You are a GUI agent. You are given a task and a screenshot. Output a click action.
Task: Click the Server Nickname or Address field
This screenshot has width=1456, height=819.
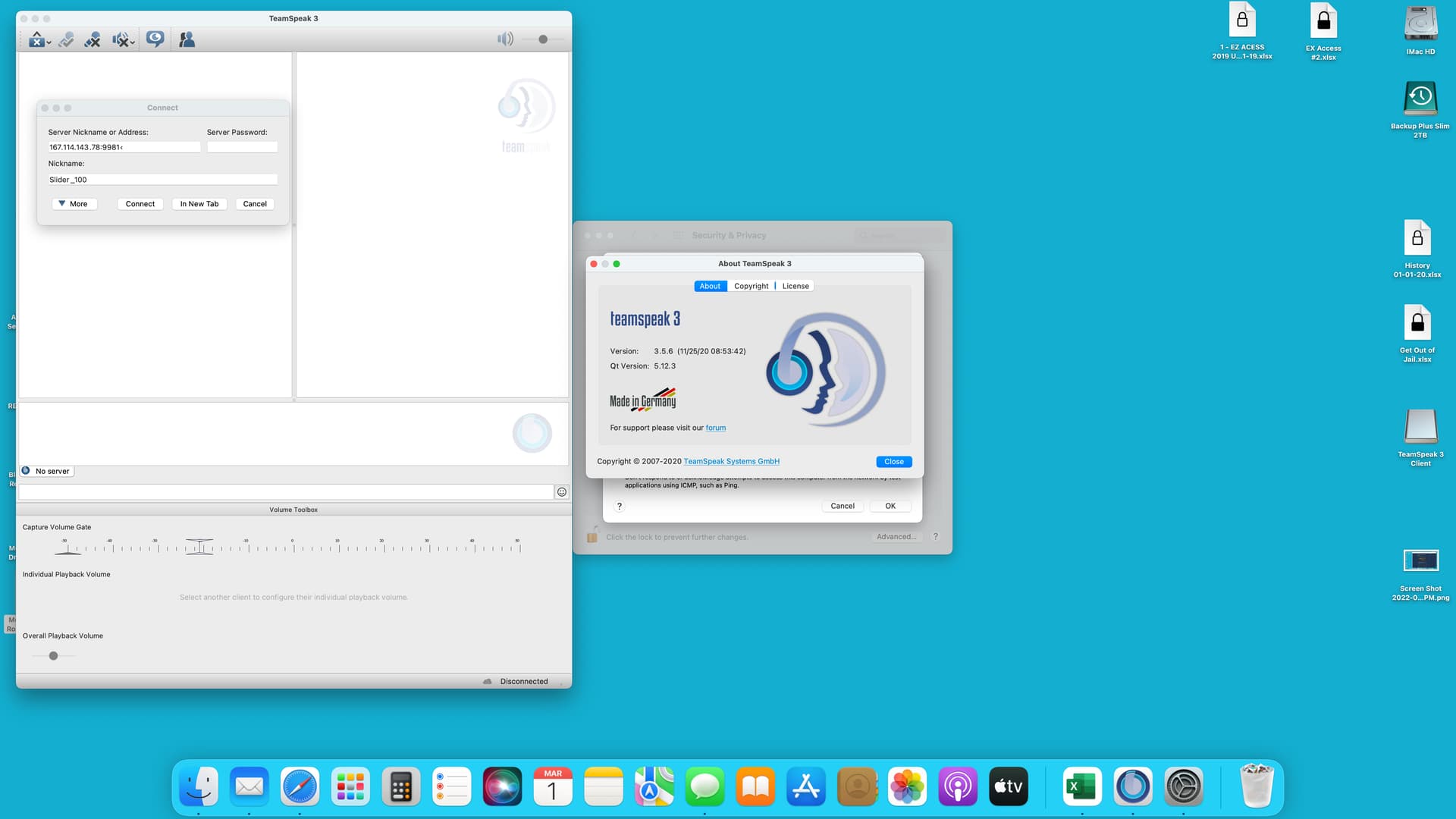click(124, 146)
